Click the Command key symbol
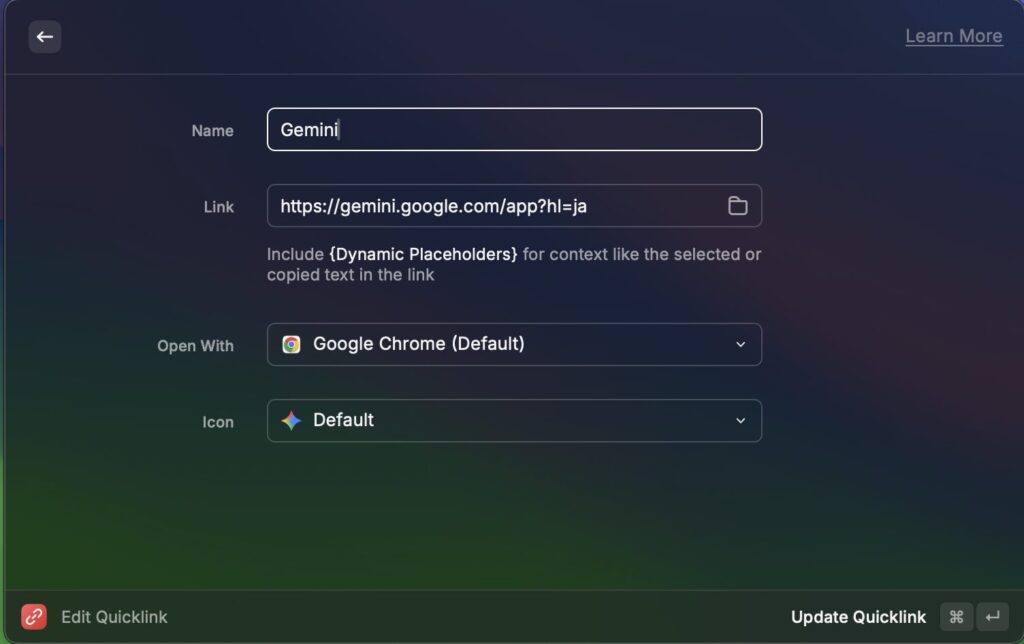The height and width of the screenshot is (644, 1024). [955, 617]
